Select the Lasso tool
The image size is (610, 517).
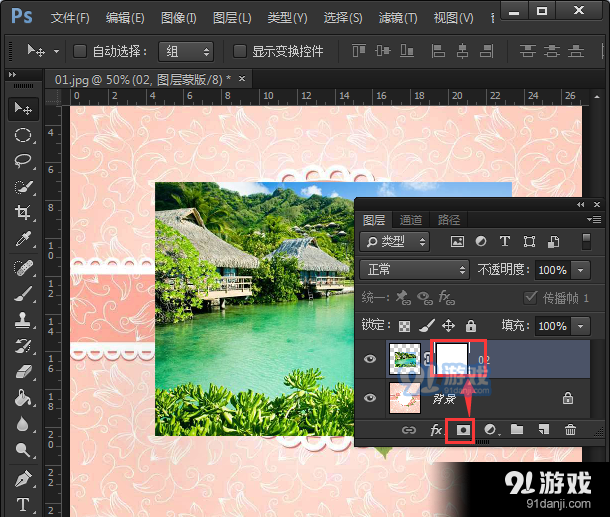tap(23, 161)
